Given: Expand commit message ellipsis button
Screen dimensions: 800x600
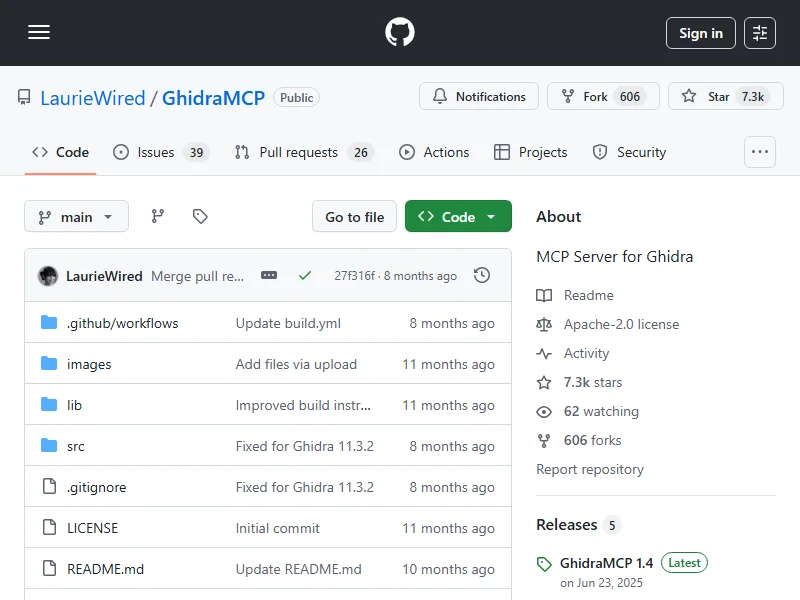Looking at the screenshot, I should click(x=268, y=275).
